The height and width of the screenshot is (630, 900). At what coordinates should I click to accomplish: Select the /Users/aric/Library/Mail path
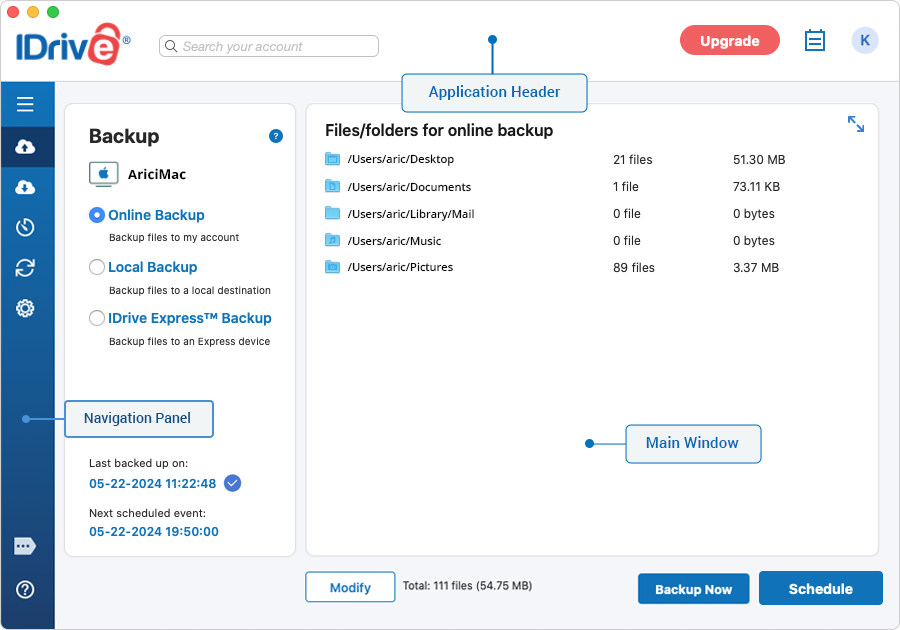(x=411, y=214)
